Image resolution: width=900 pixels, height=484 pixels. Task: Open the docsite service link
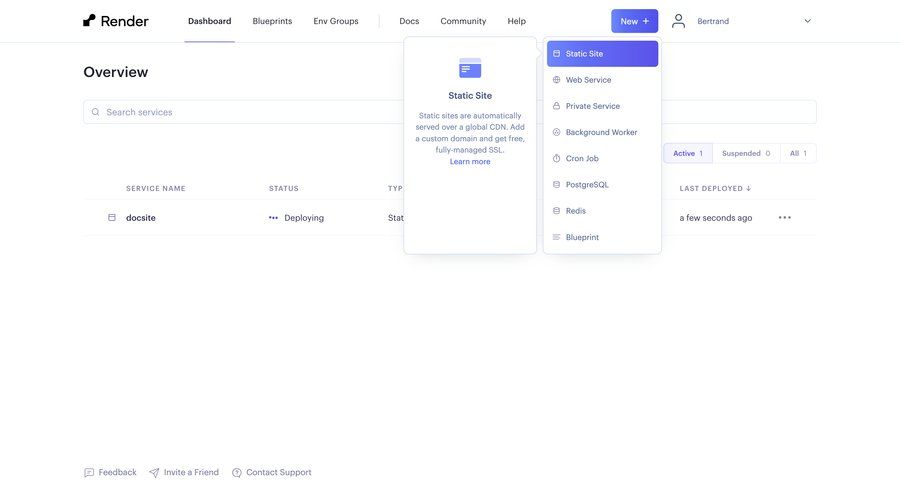click(141, 218)
